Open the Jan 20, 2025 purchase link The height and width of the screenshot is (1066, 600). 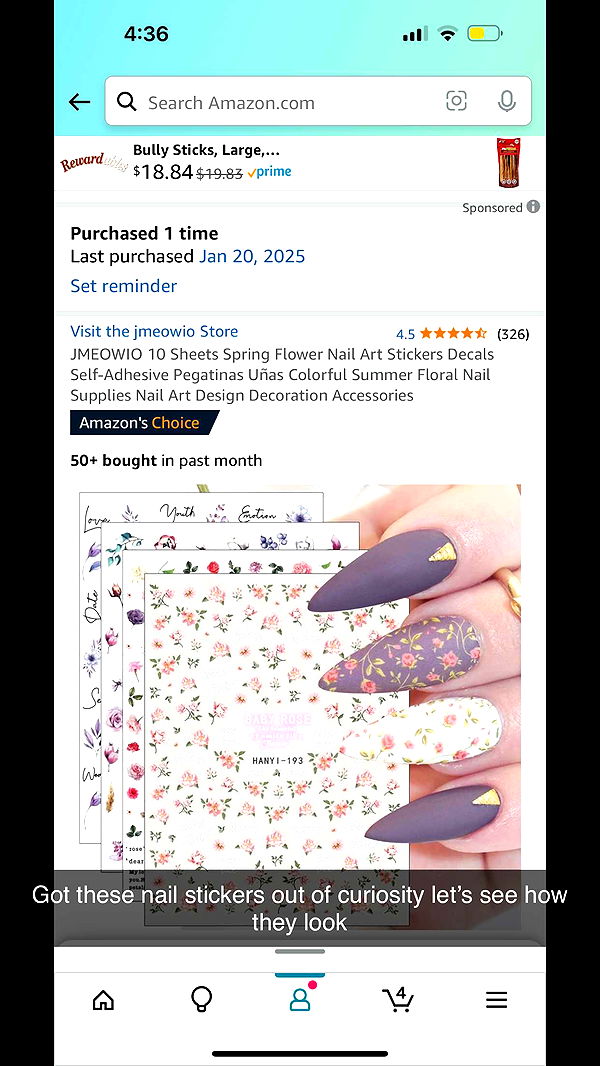coord(252,256)
